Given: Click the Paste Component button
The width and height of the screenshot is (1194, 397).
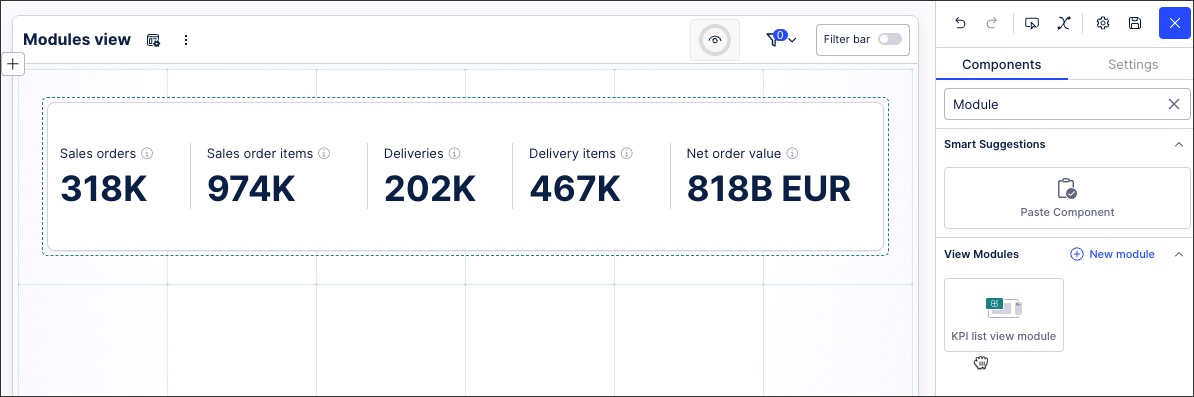Looking at the screenshot, I should coord(1067,198).
